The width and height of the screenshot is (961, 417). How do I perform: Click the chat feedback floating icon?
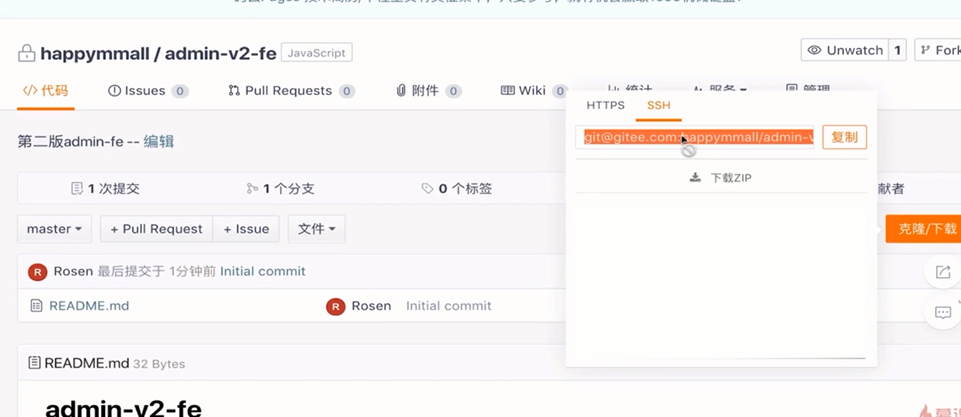[943, 312]
